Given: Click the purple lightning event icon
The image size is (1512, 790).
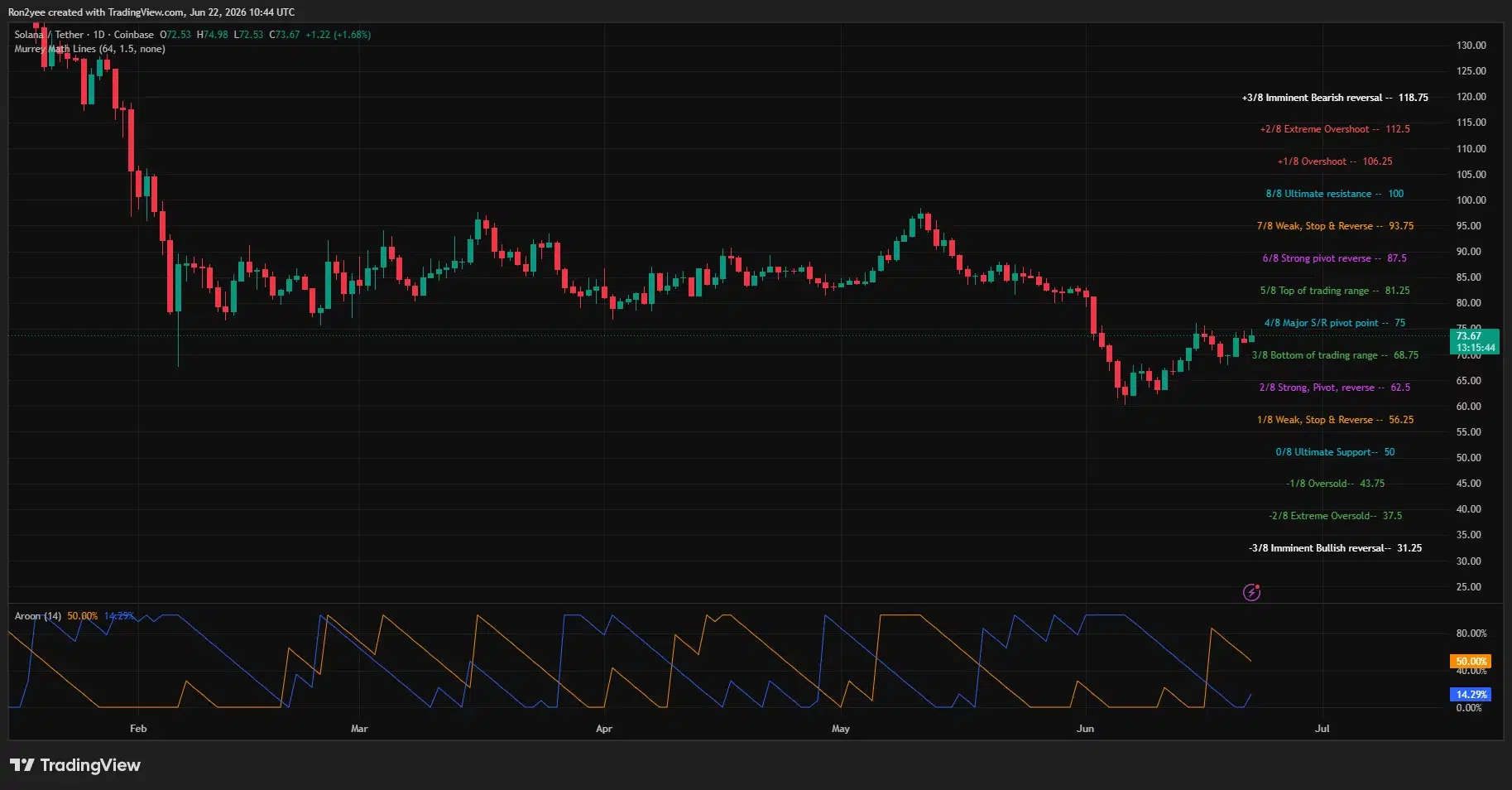Looking at the screenshot, I should click(1251, 592).
